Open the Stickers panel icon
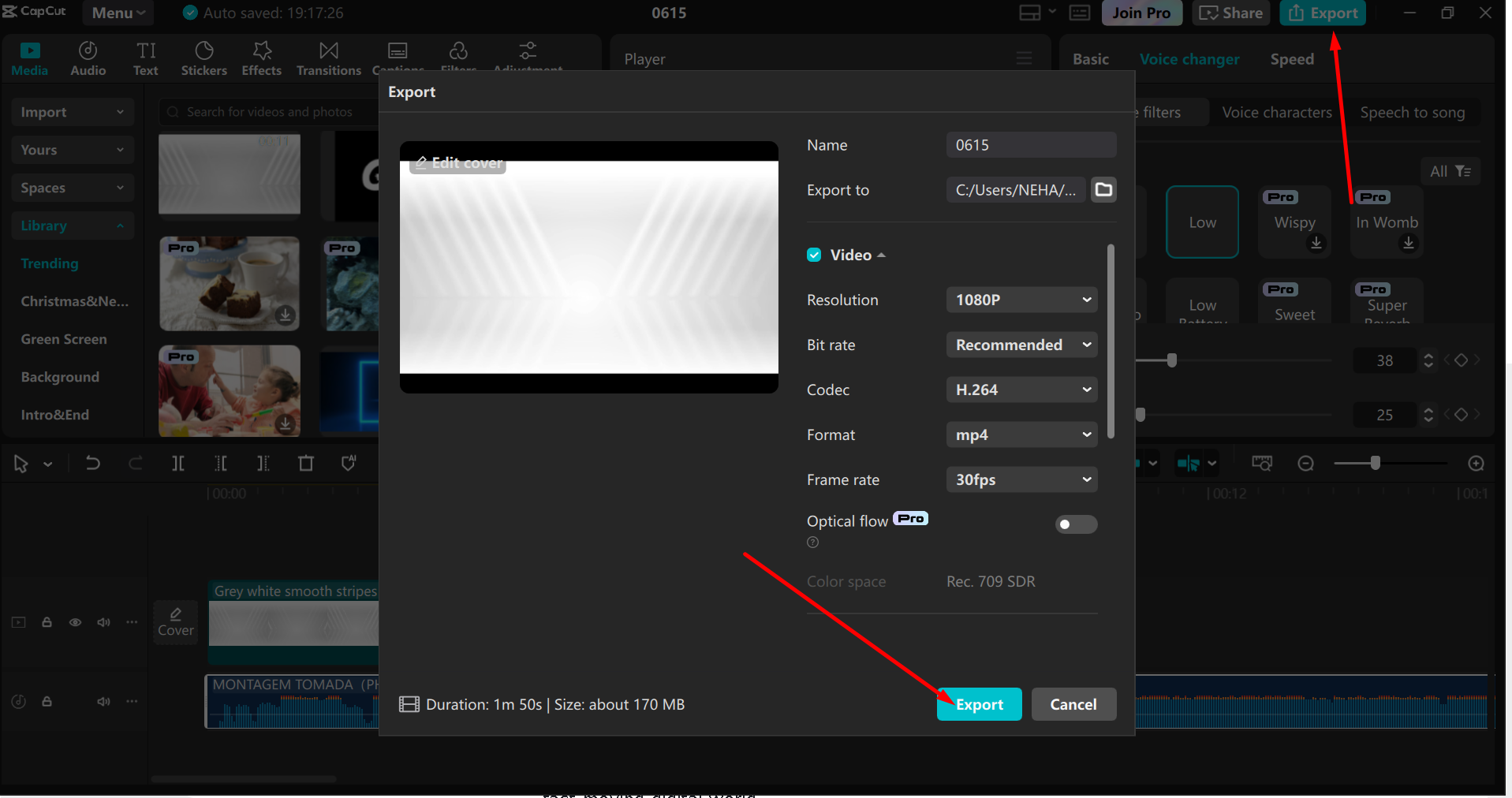1512x798 pixels. click(x=203, y=59)
